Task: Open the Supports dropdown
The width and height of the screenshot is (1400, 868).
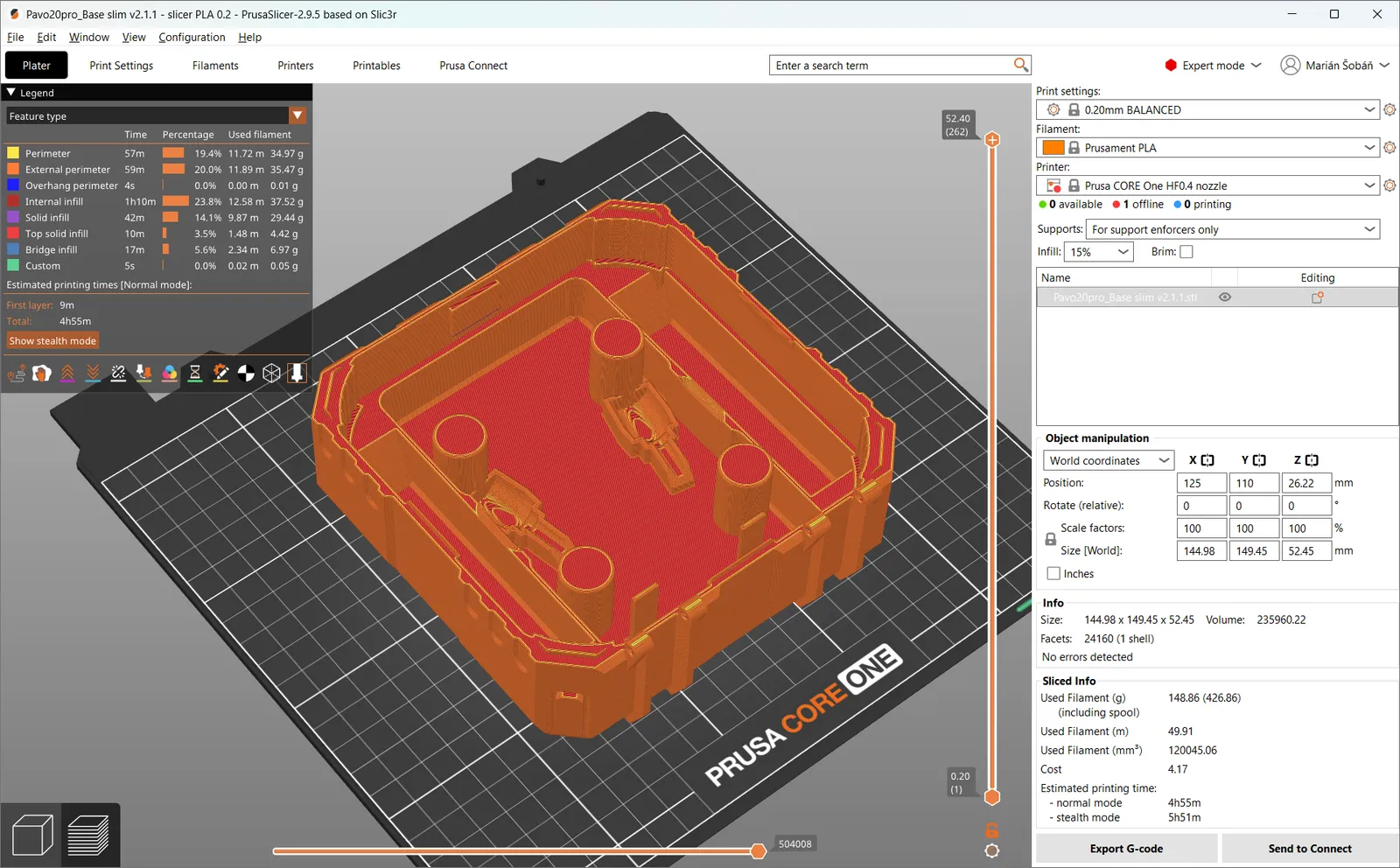Action: tap(1232, 229)
